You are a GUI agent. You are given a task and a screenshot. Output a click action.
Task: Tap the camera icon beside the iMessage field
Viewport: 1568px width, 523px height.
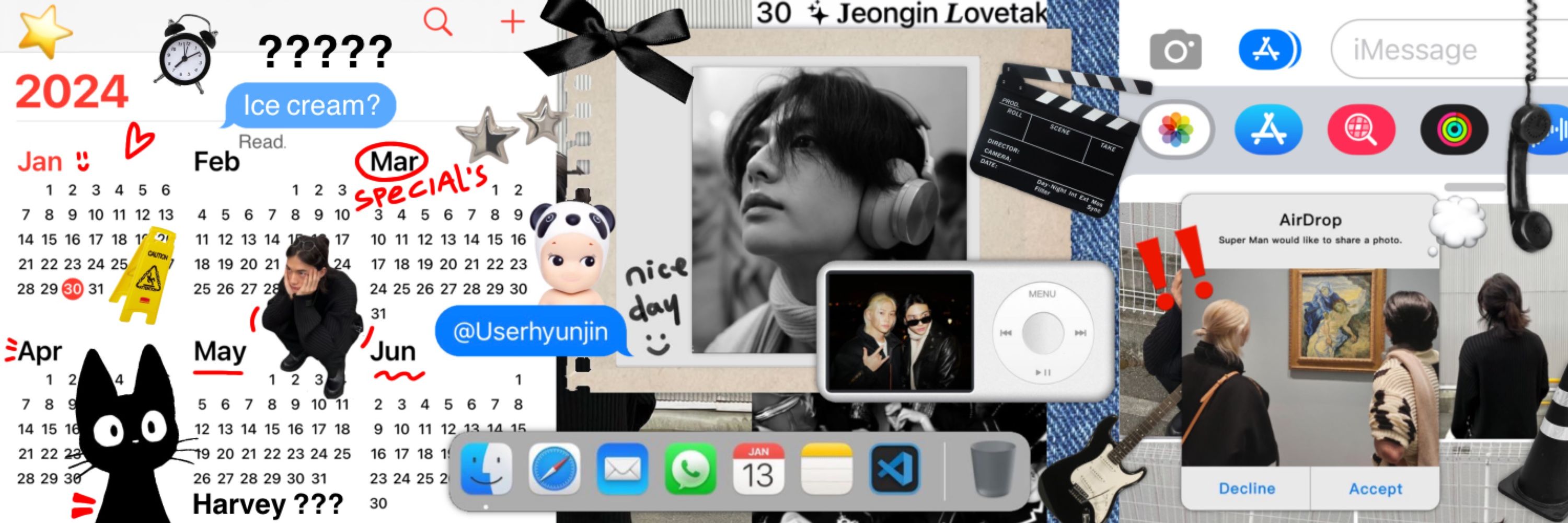tap(1175, 50)
